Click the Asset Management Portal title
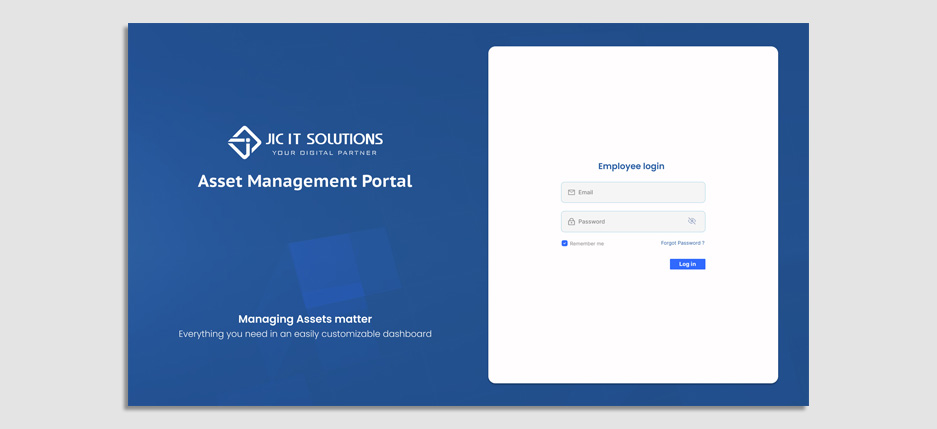The width and height of the screenshot is (937, 429). pyautogui.click(x=305, y=181)
